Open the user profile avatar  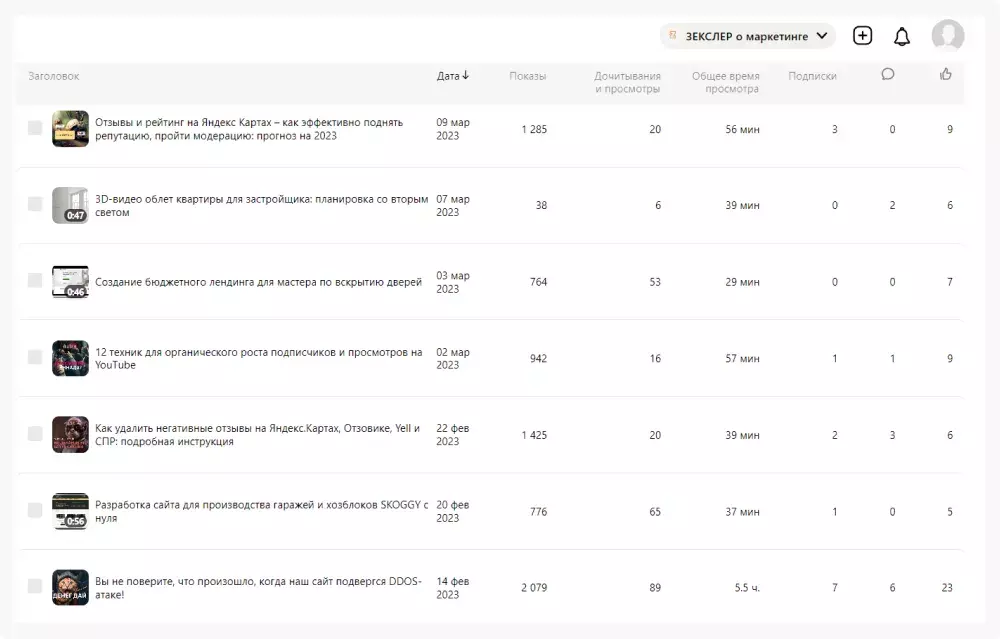pos(947,36)
